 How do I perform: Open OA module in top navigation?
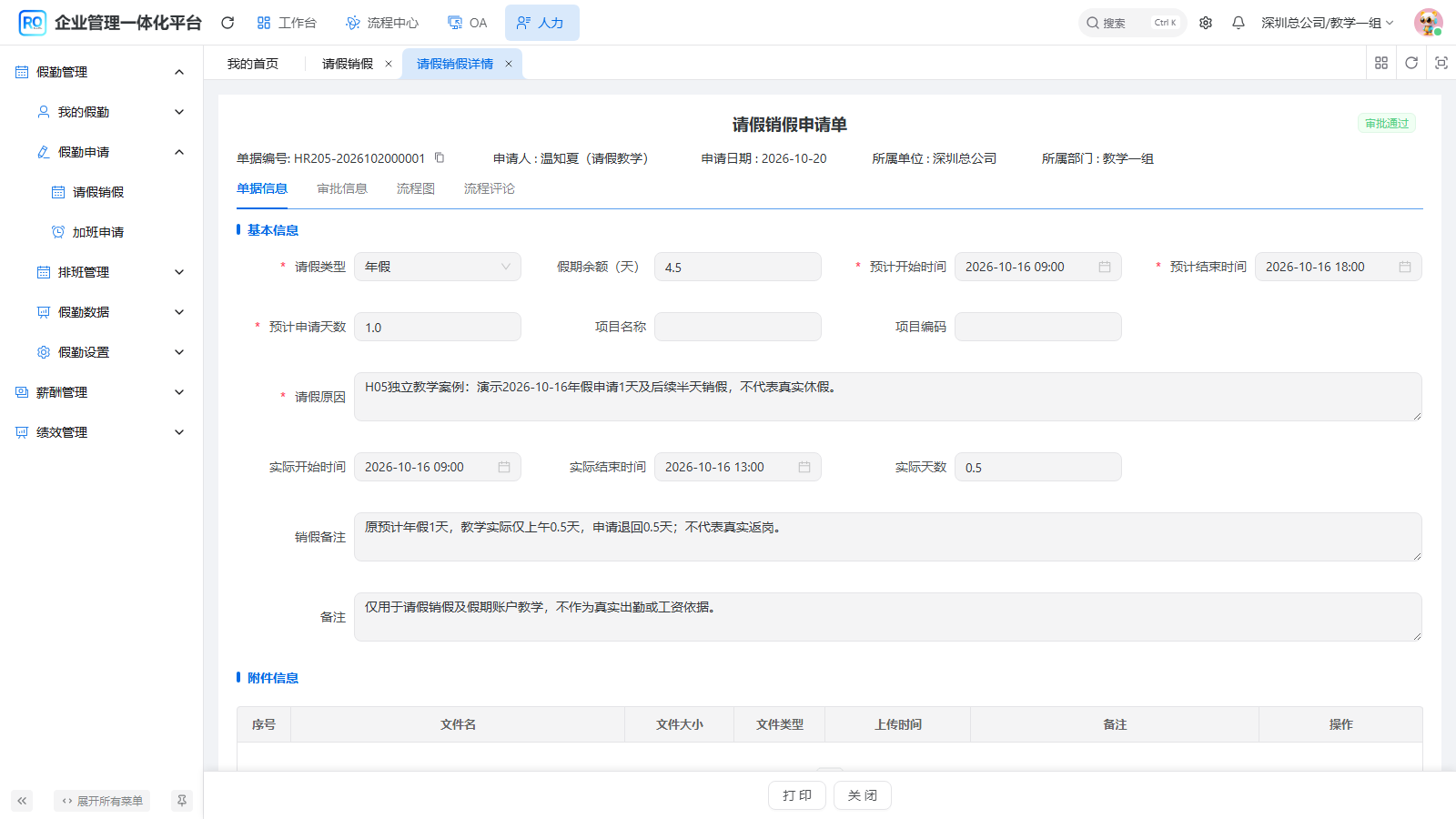[x=468, y=23]
